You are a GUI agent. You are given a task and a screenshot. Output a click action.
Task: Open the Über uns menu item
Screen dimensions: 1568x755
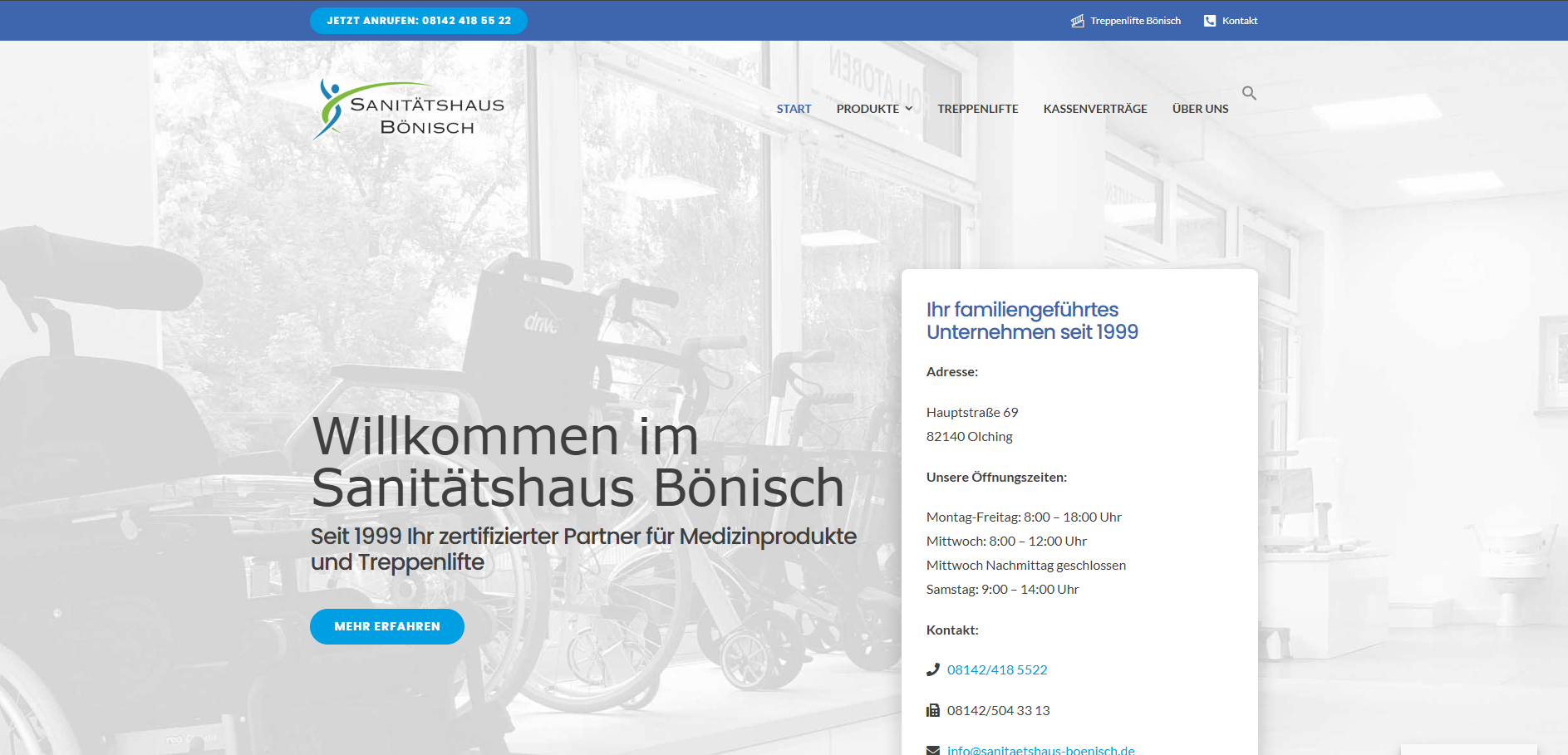click(1200, 109)
